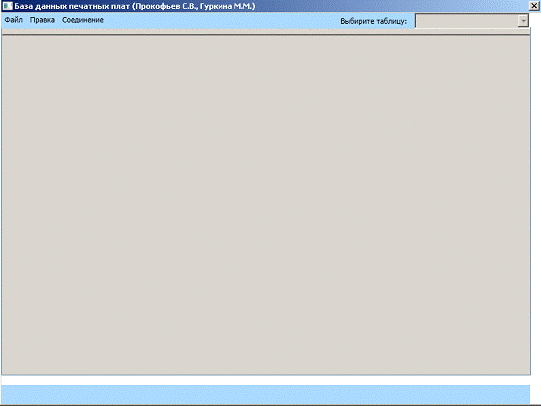Click the 'Выберите таблицу:' label
This screenshot has width=541, height=406.
click(374, 21)
